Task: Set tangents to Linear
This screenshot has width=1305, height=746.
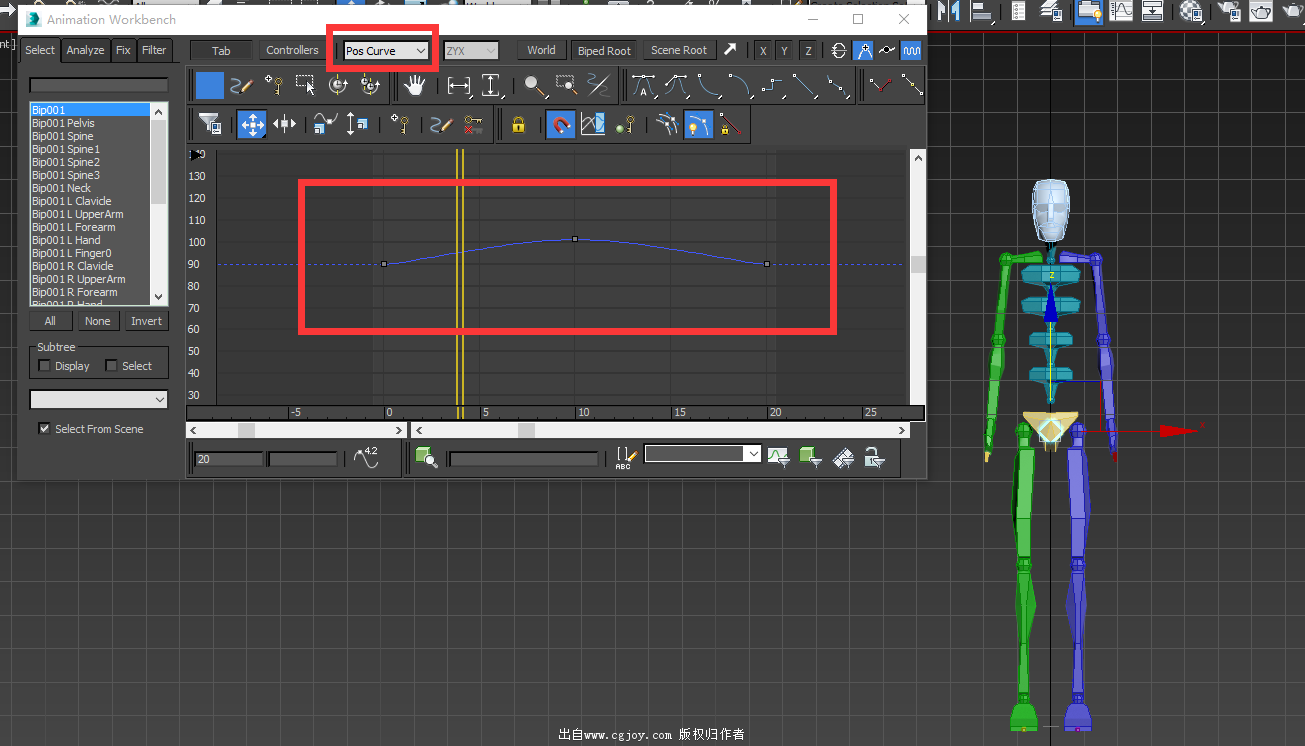Action: coord(806,86)
